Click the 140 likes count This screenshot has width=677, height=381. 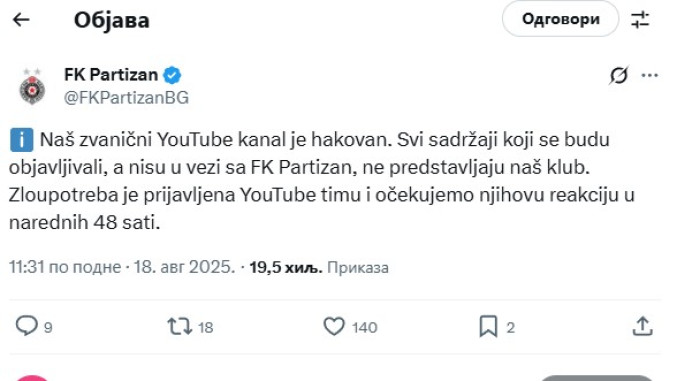point(364,327)
